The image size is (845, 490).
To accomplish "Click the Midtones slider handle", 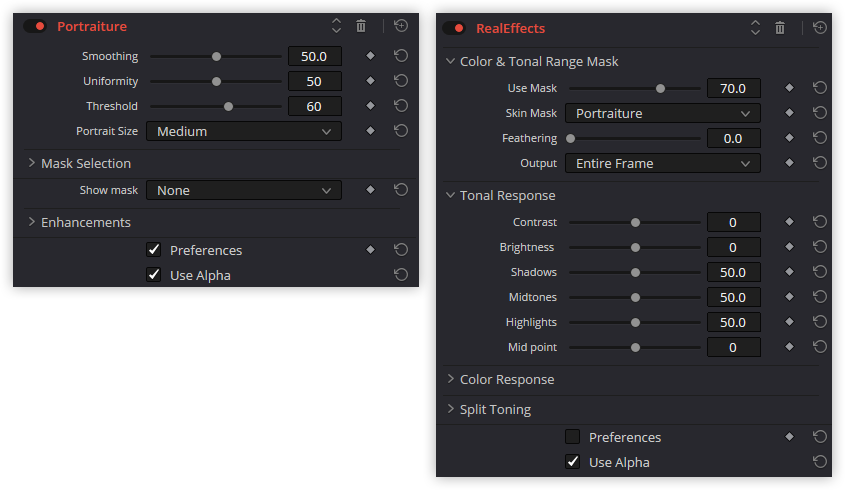I will (x=635, y=297).
